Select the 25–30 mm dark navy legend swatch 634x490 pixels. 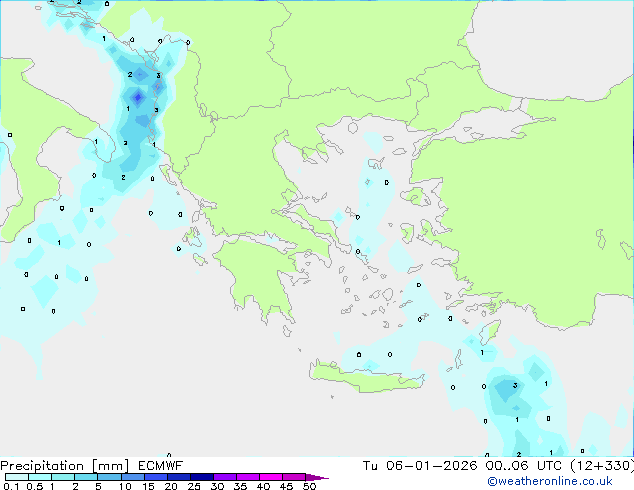201,477
